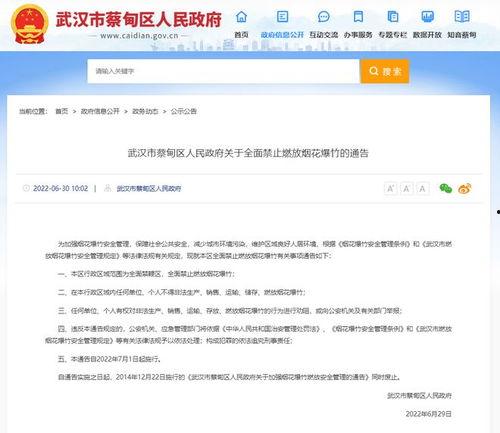Click the line 五、本通告自2022年7月1日起施行

[110, 359]
